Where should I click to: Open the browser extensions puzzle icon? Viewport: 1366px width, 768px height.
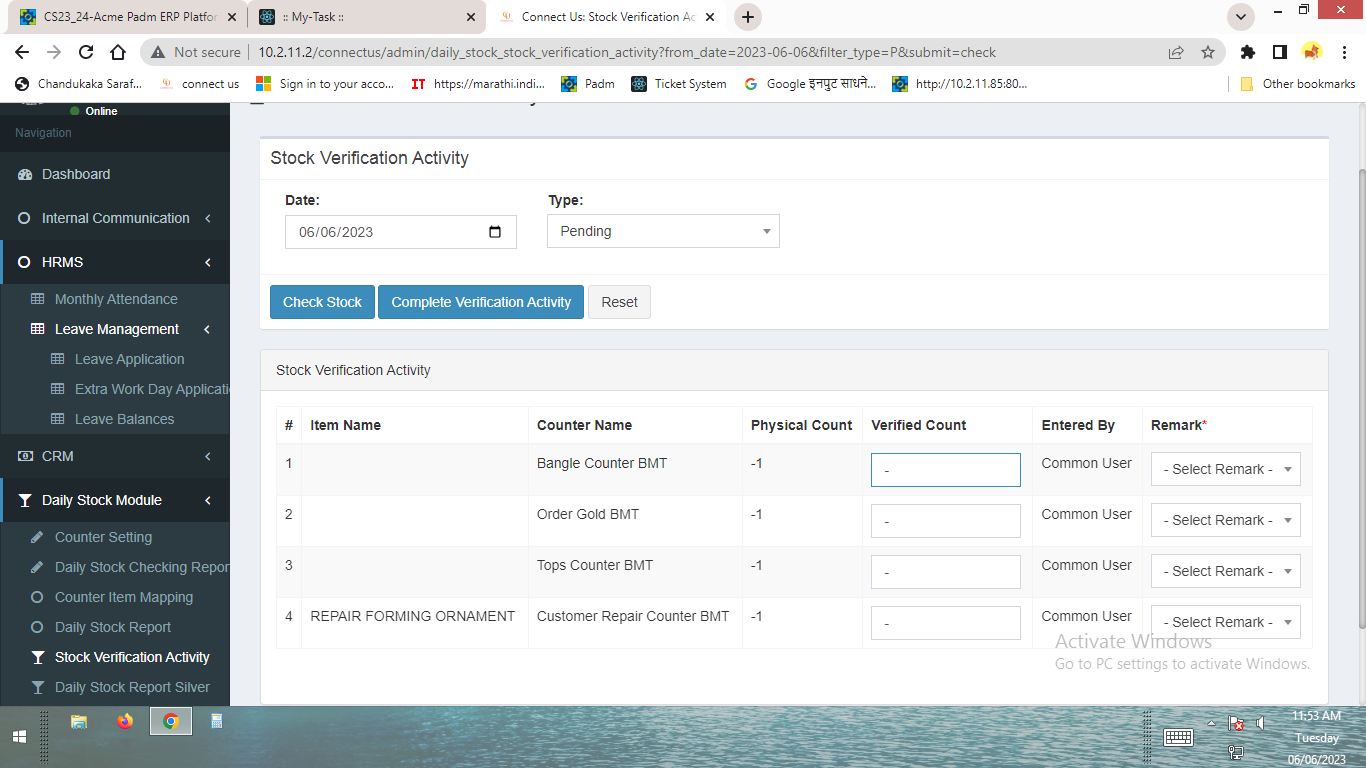(x=1248, y=52)
